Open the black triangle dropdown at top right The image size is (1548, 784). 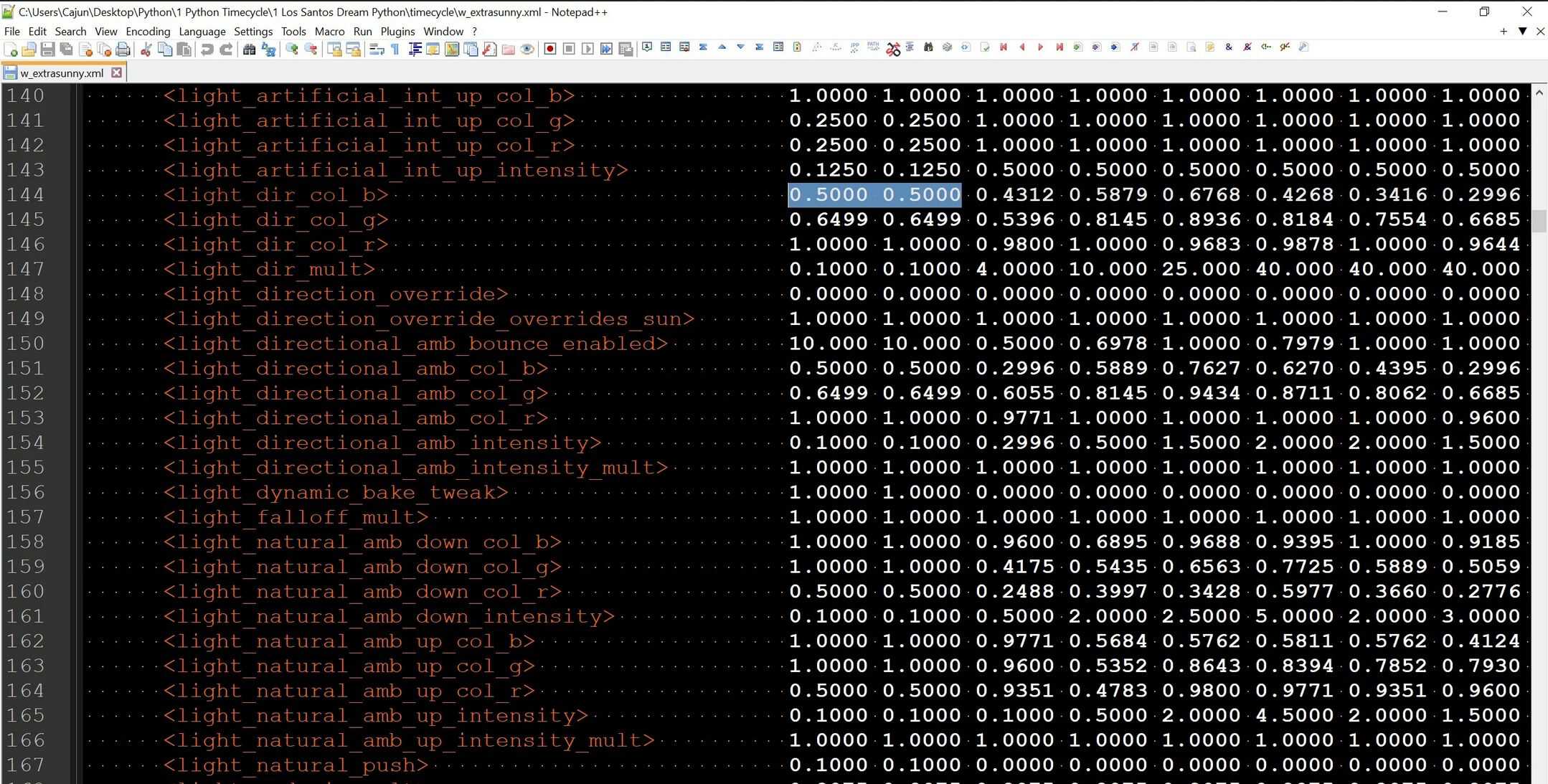point(1522,32)
